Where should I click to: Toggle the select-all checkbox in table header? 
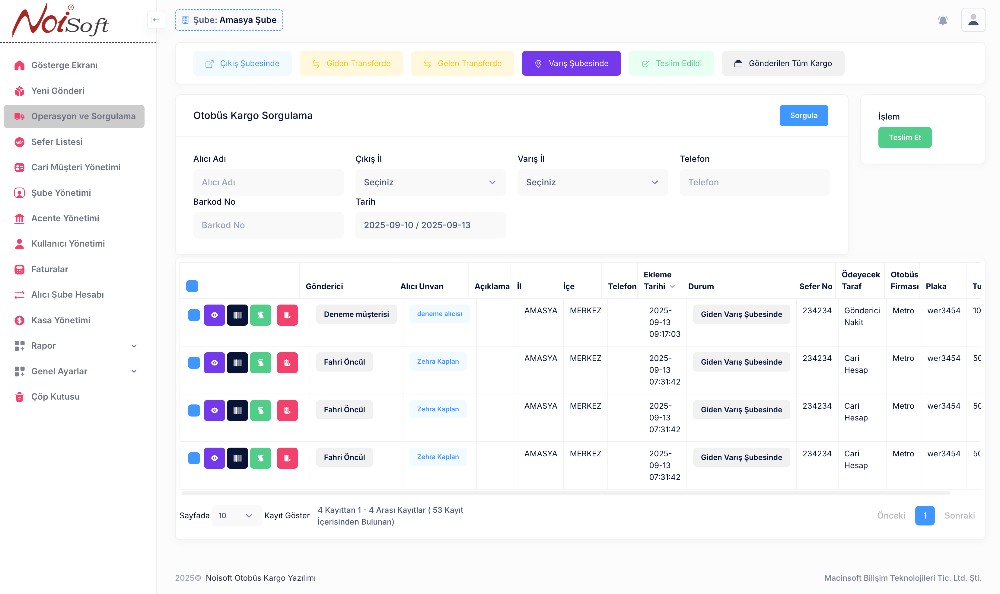[192, 286]
